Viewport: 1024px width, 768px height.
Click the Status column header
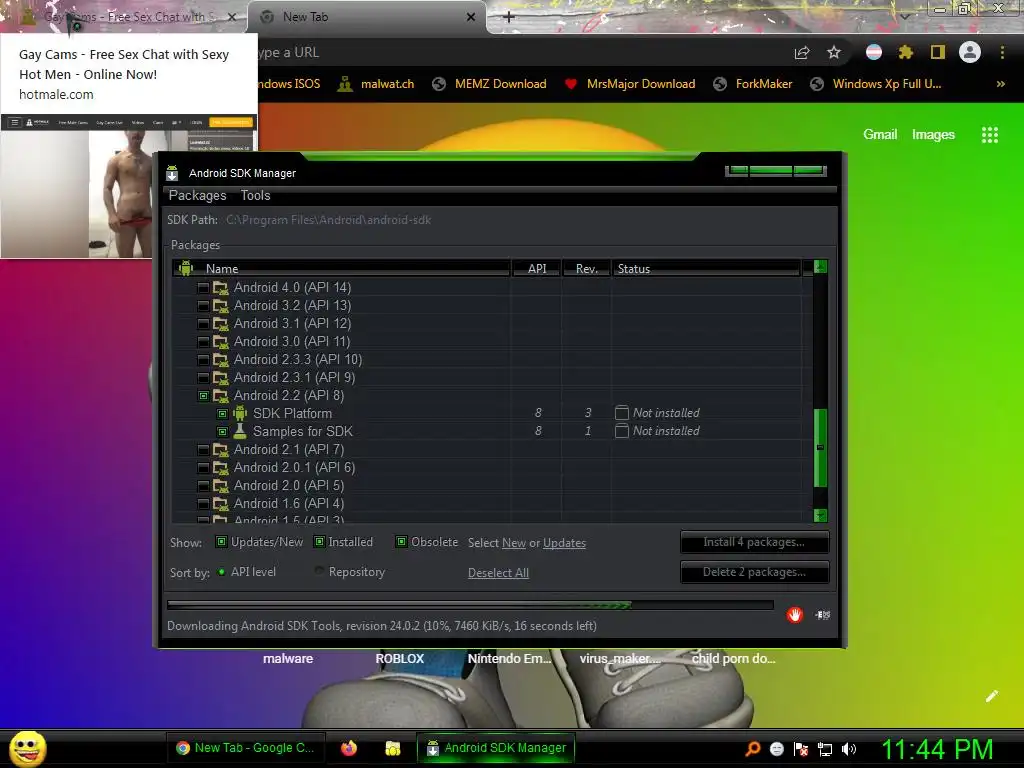tap(706, 268)
